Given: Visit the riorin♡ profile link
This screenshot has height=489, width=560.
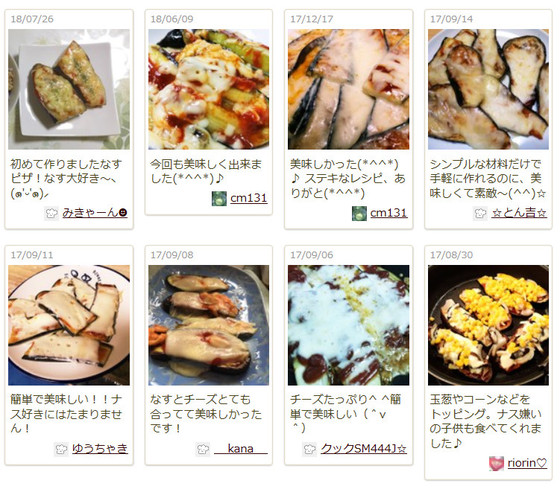Looking at the screenshot, I should (x=527, y=463).
